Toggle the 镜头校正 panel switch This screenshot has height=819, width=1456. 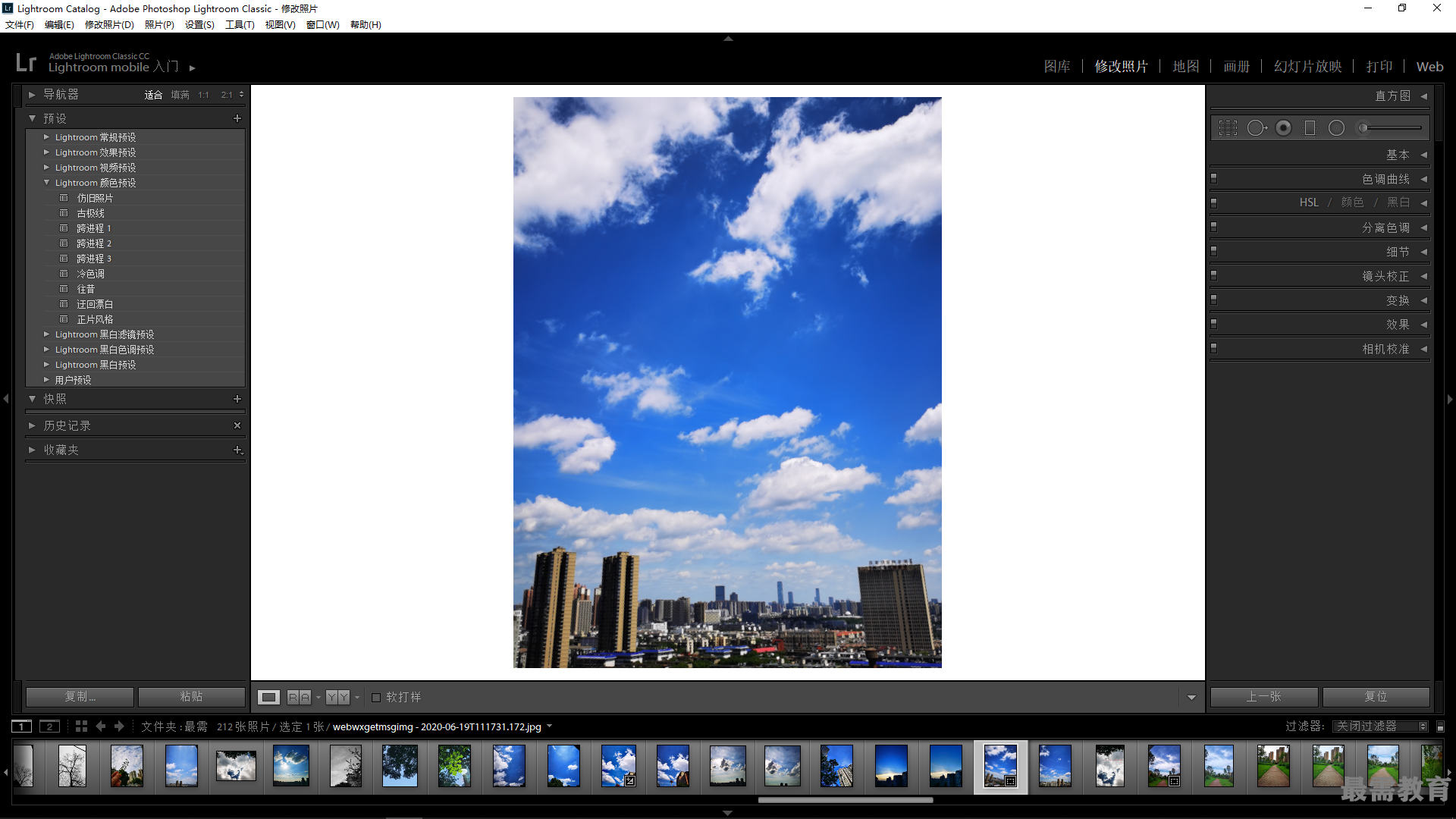point(1214,275)
